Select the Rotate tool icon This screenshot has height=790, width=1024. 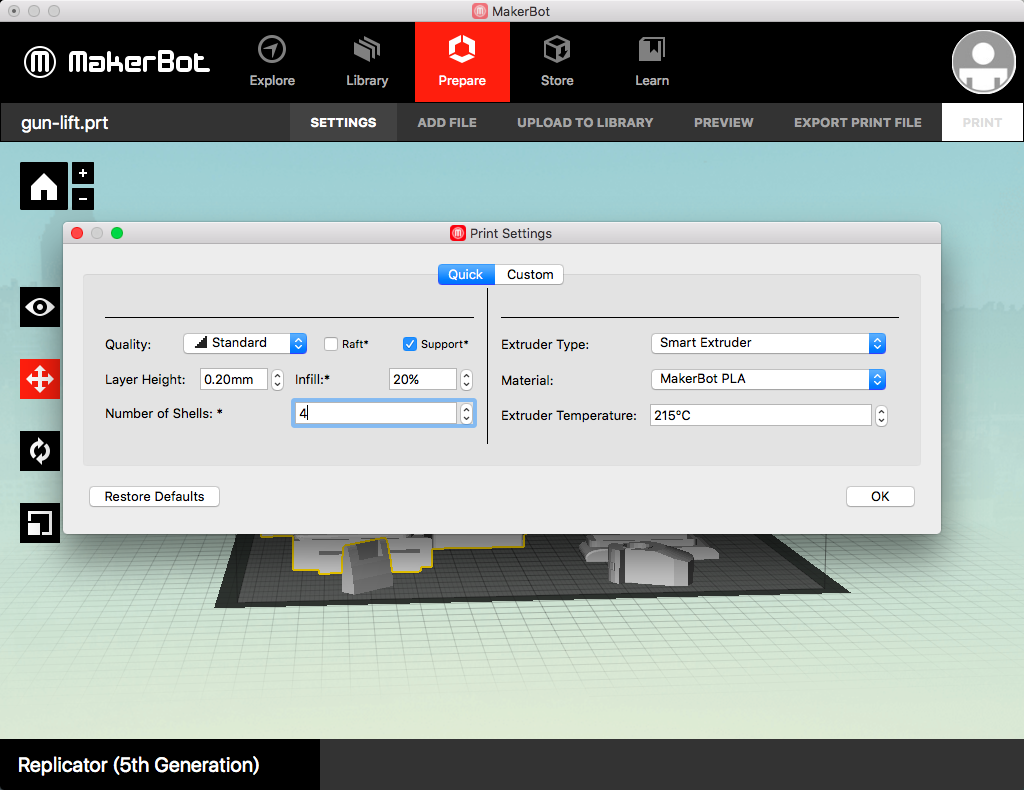pos(40,450)
